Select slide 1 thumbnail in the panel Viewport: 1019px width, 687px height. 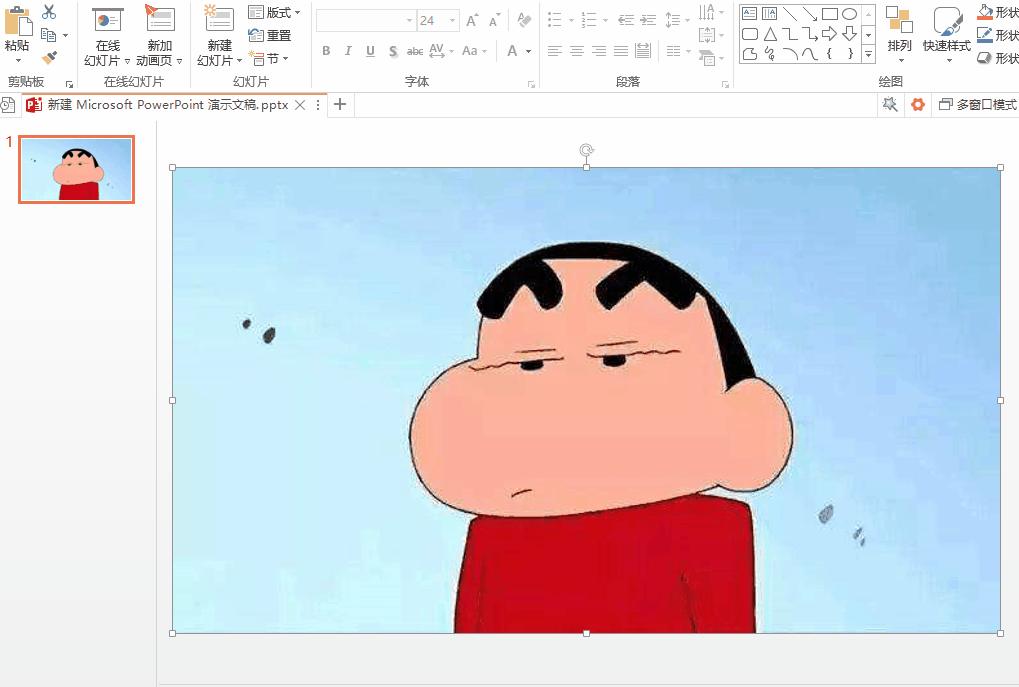(77, 170)
